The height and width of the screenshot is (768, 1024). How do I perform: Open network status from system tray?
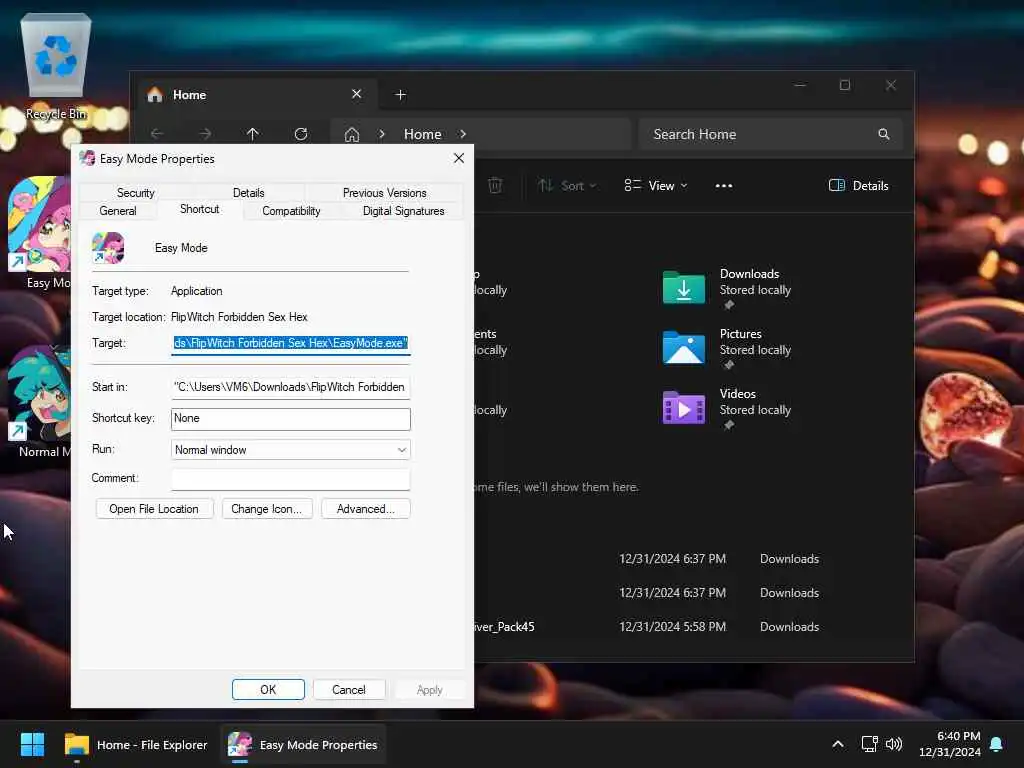coord(869,744)
